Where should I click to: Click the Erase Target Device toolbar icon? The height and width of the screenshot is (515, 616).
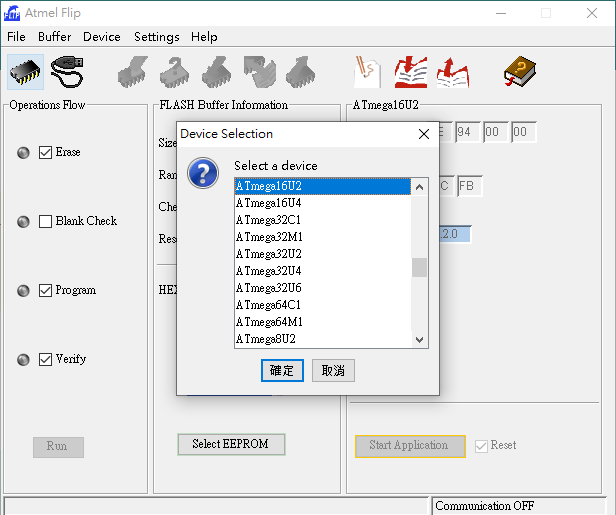tap(133, 72)
